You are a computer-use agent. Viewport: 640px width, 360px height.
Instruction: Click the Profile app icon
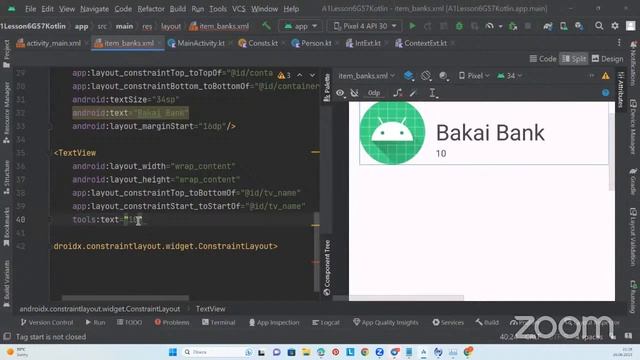[x=489, y=26]
